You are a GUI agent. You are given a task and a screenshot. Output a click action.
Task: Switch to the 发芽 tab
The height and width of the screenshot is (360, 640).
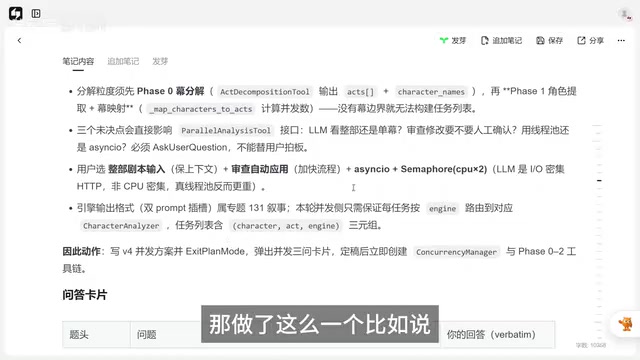160,61
